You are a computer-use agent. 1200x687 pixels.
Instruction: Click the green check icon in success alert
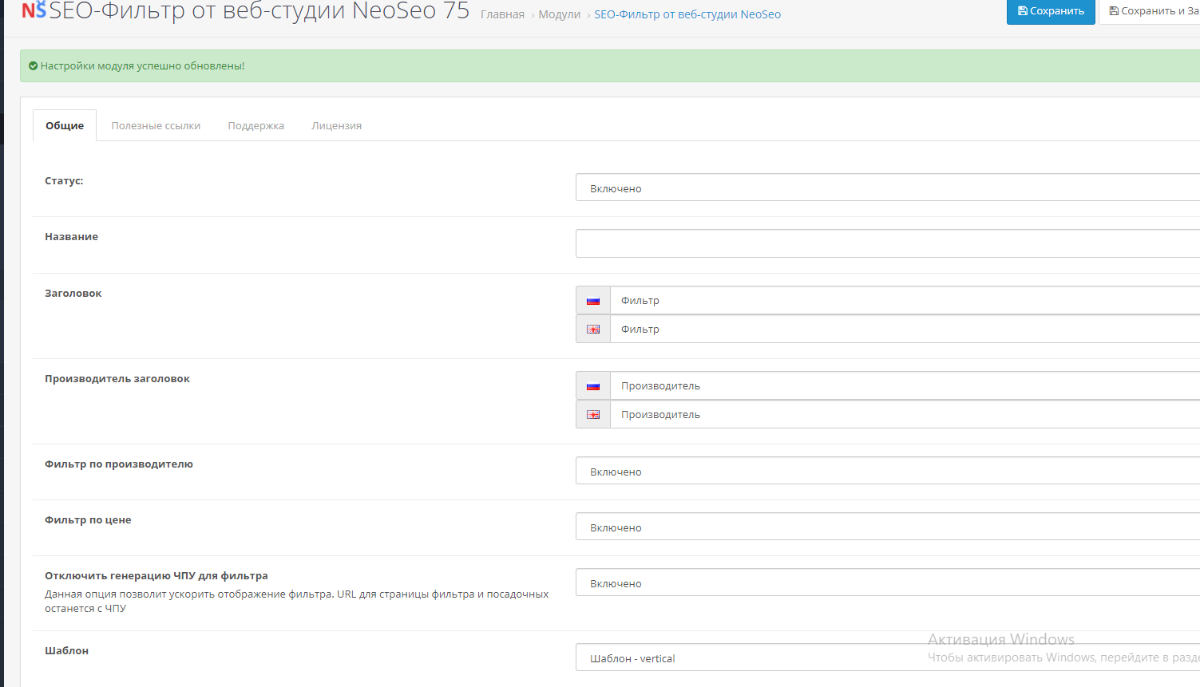(33, 66)
